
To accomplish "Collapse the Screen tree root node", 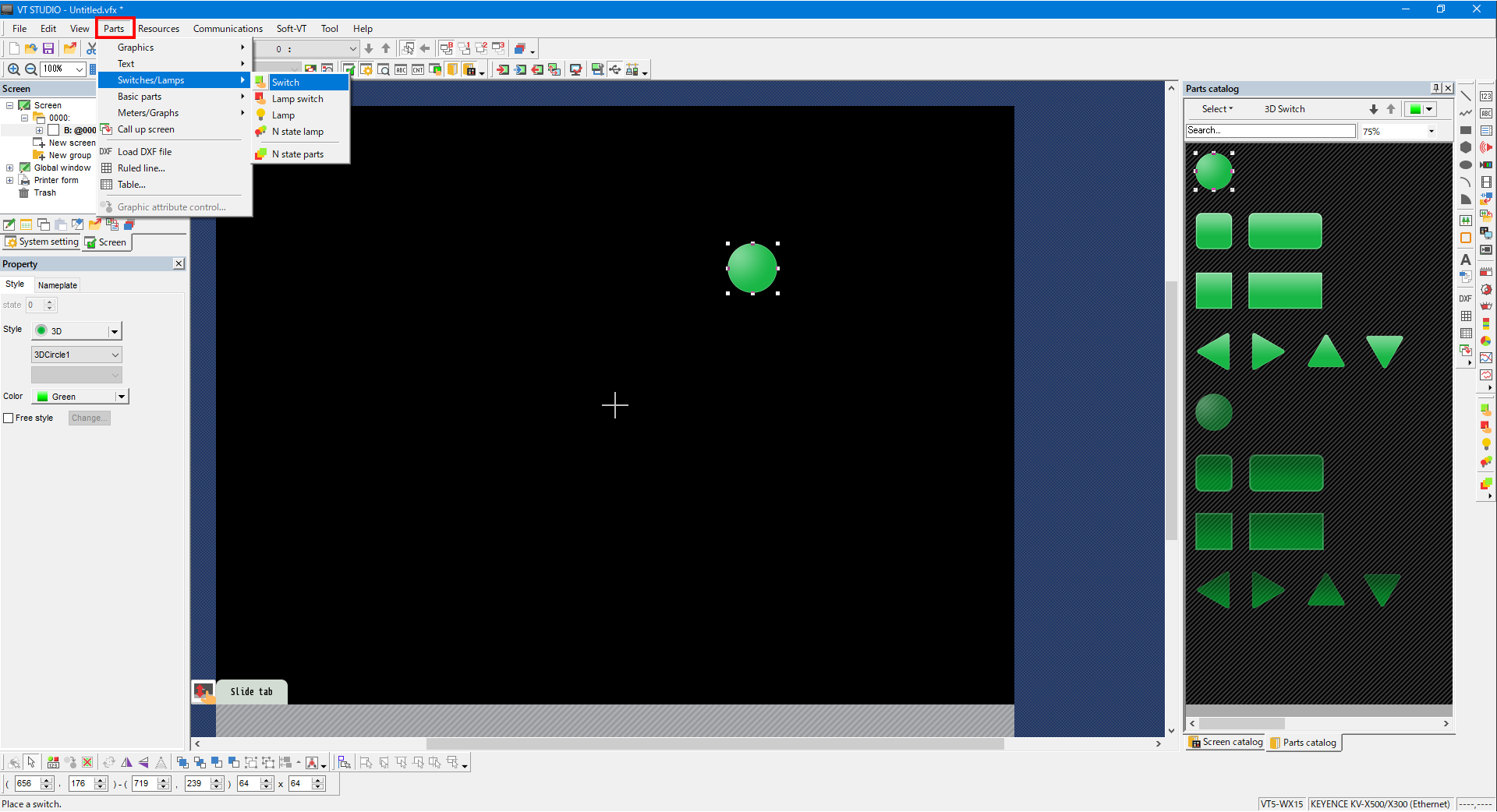I will point(9,105).
